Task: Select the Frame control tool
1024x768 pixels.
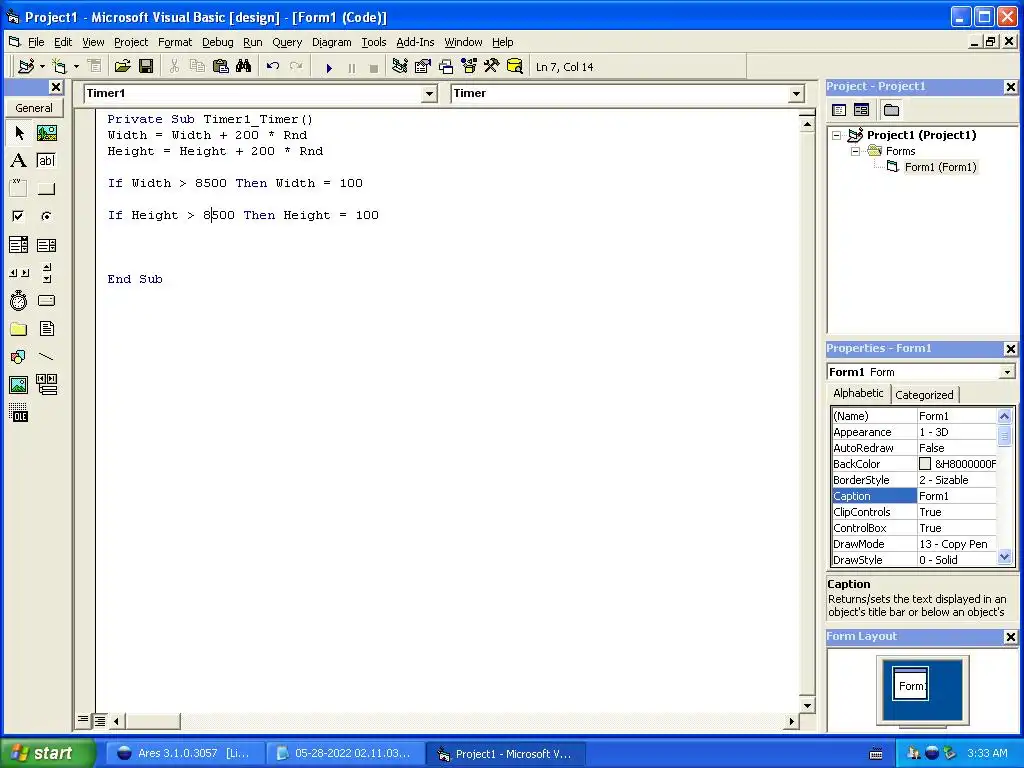Action: (x=19, y=189)
